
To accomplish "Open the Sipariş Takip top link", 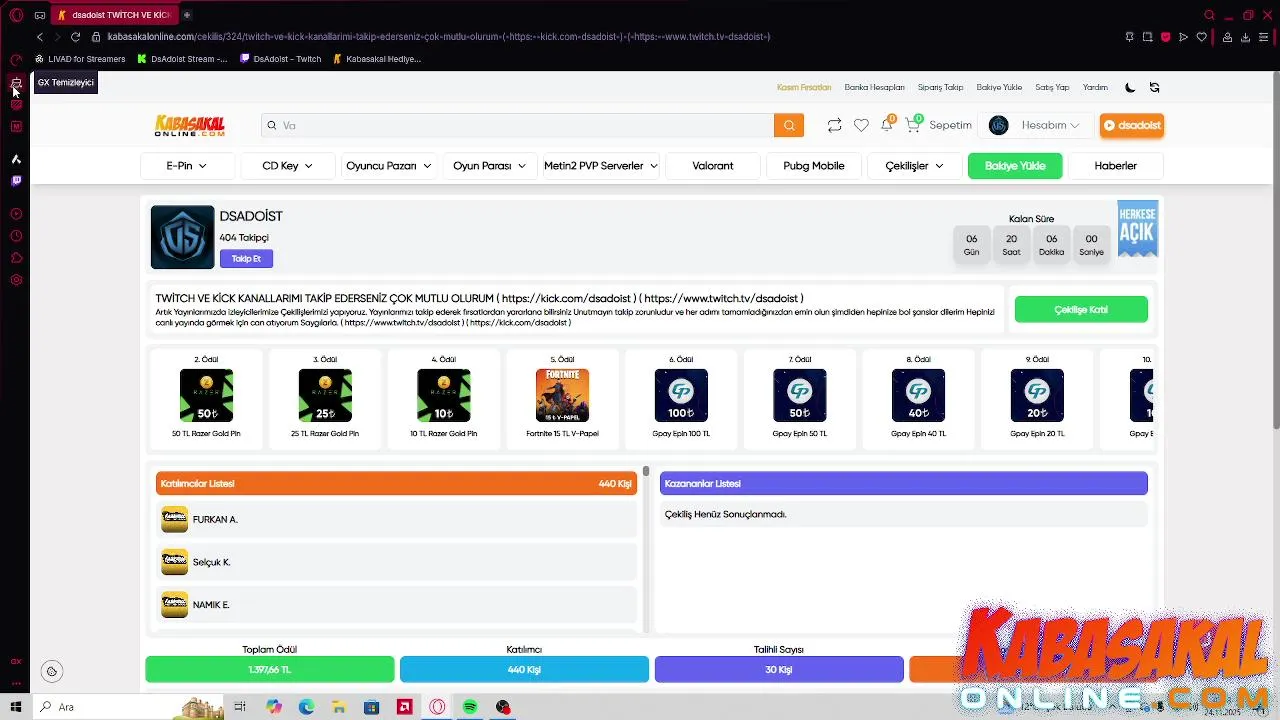I will [940, 87].
